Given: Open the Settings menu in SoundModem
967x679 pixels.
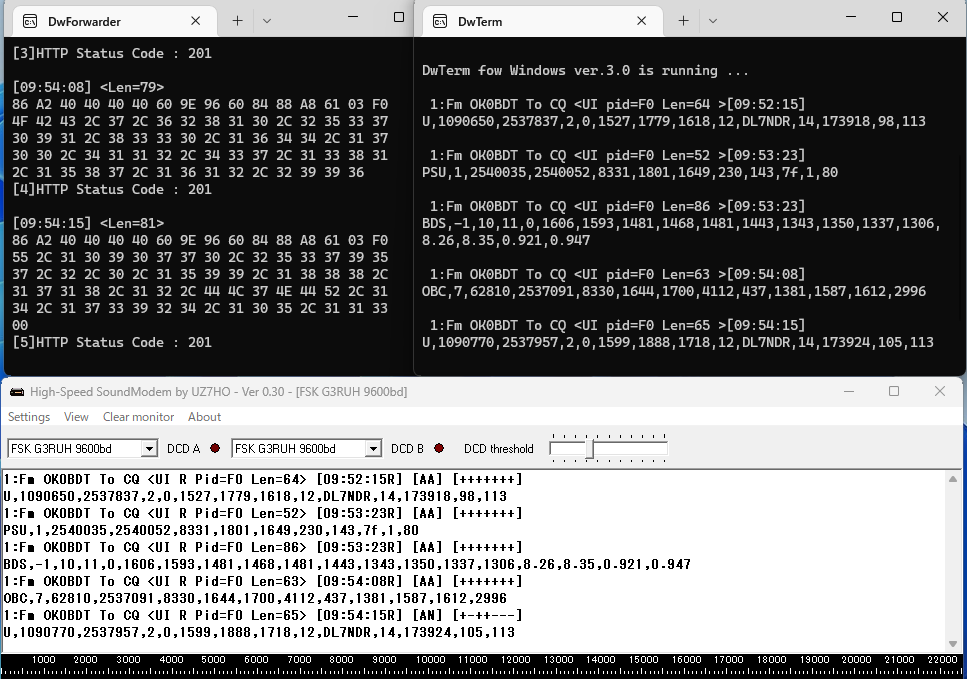Looking at the screenshot, I should (29, 417).
